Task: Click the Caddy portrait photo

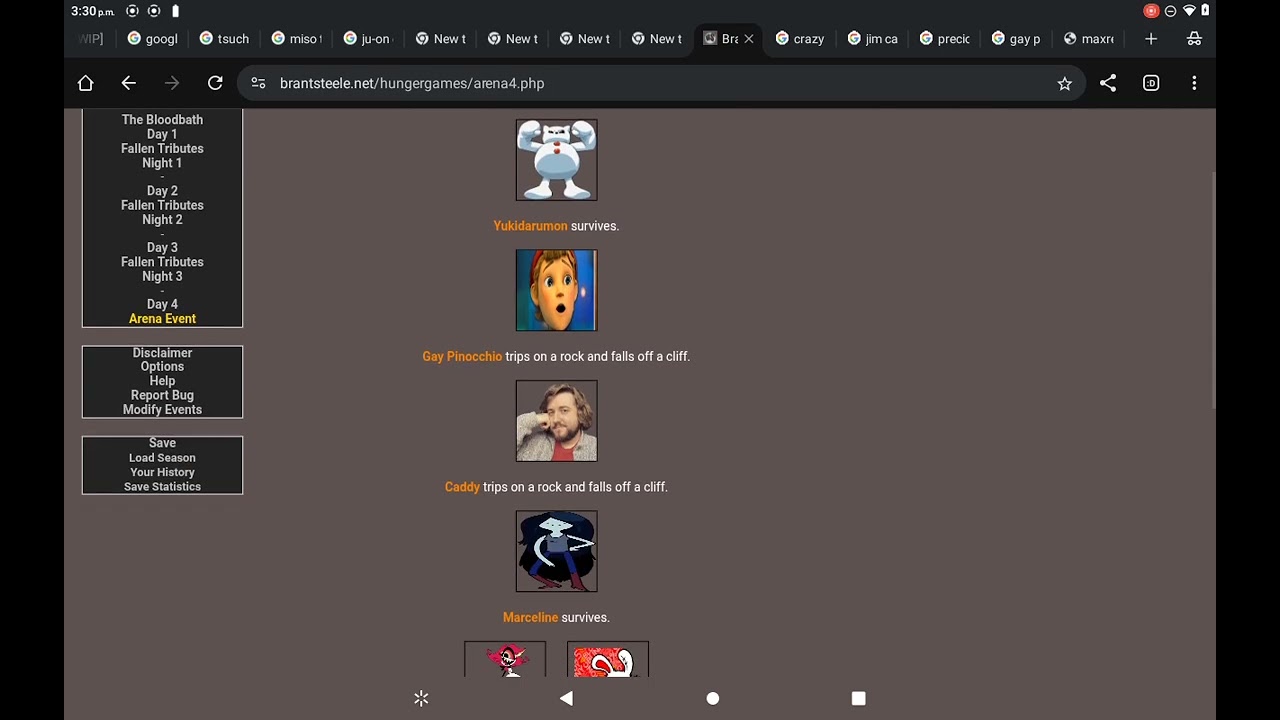Action: 556,421
